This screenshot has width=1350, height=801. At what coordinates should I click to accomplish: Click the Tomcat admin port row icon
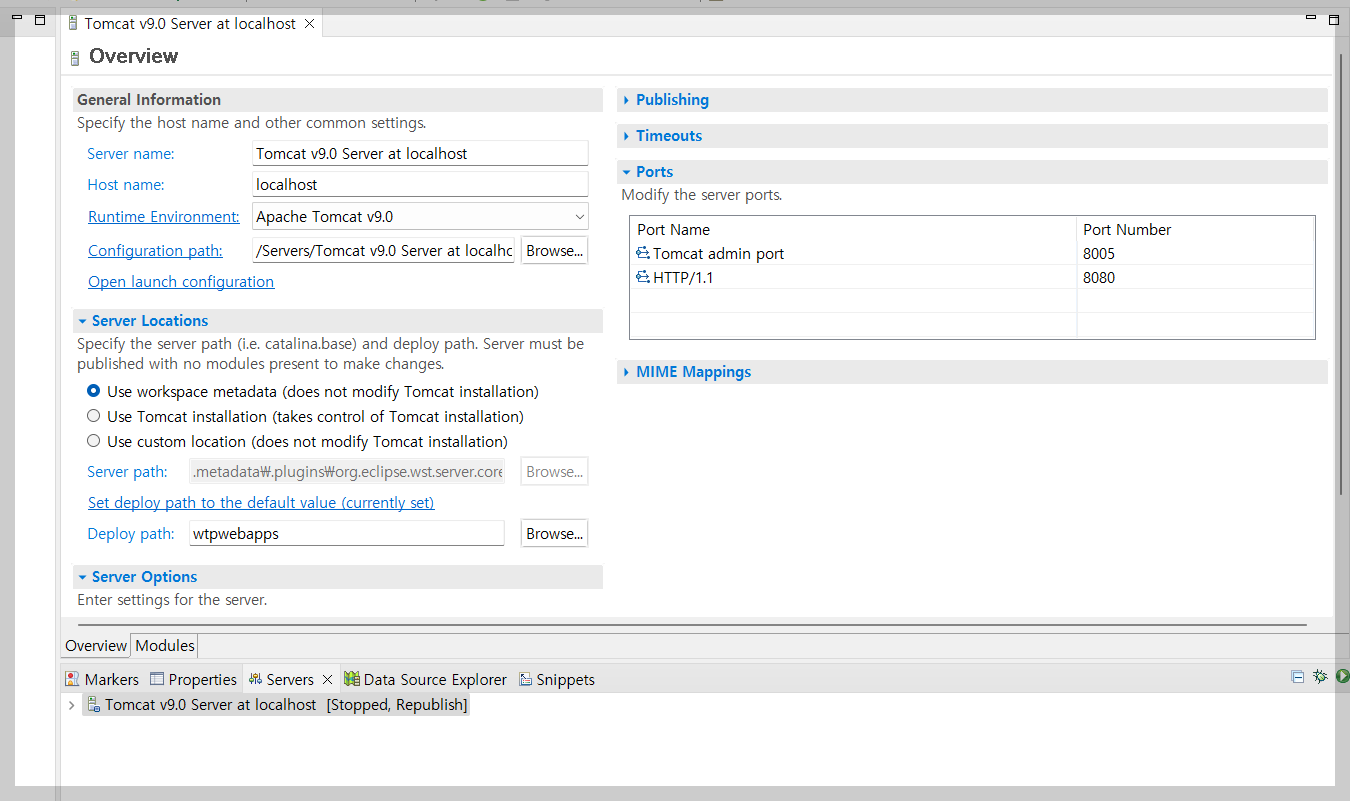pyautogui.click(x=643, y=253)
